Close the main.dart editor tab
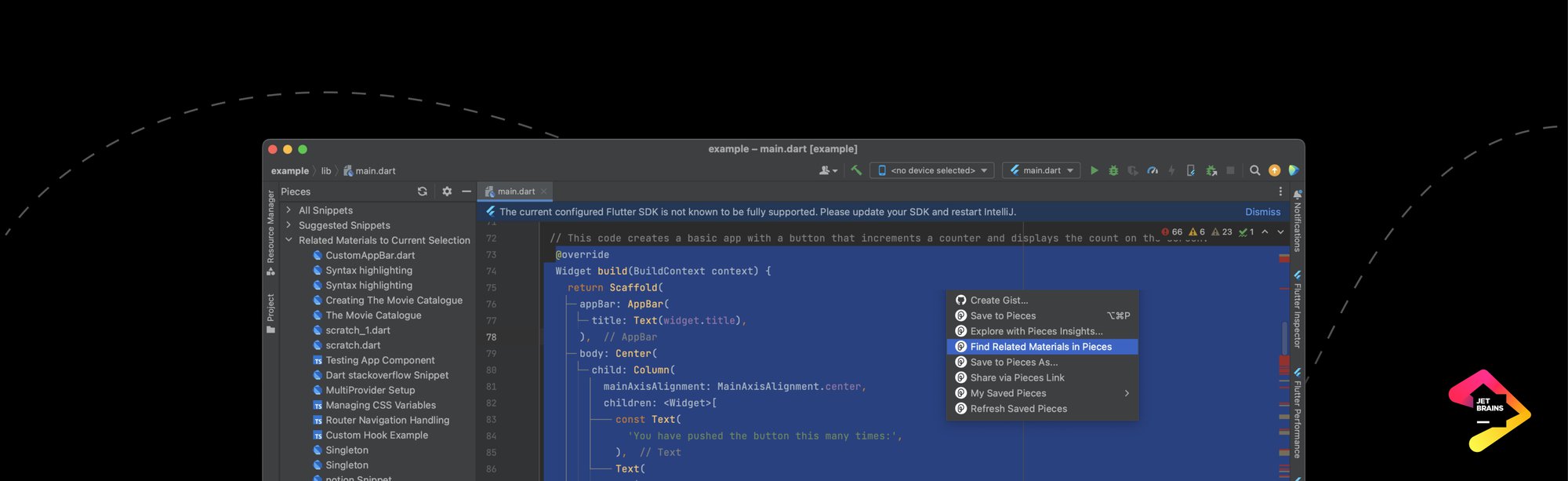 543,191
